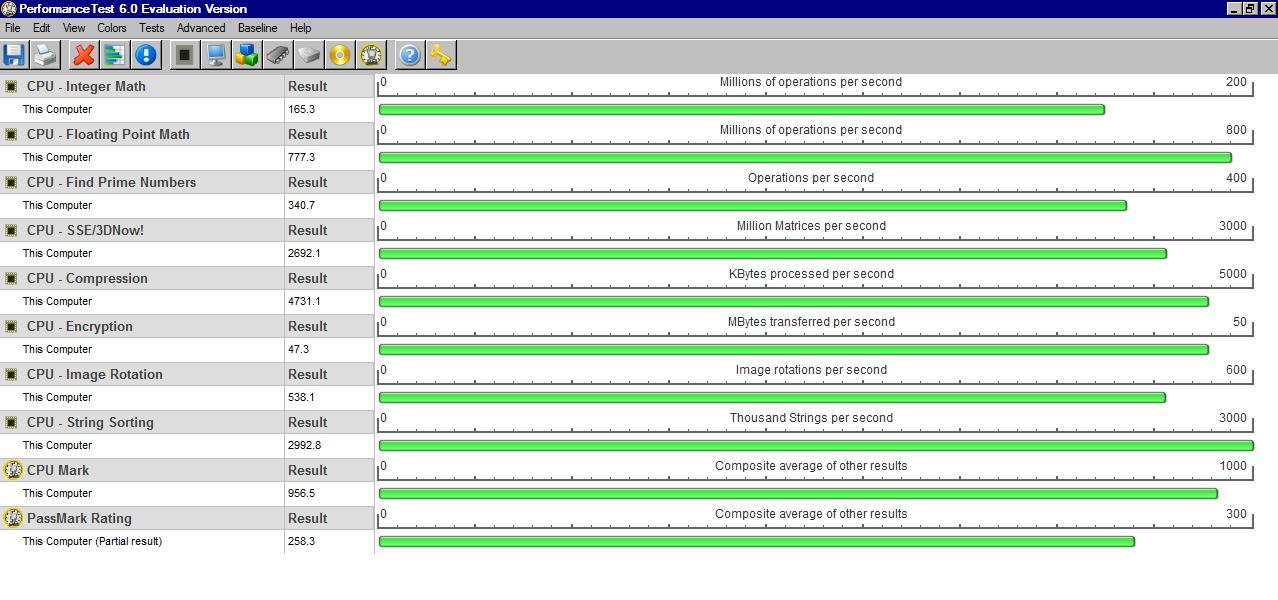The width and height of the screenshot is (1278, 600).
Task: Click the Compression result value 4731.1
Action: click(304, 301)
